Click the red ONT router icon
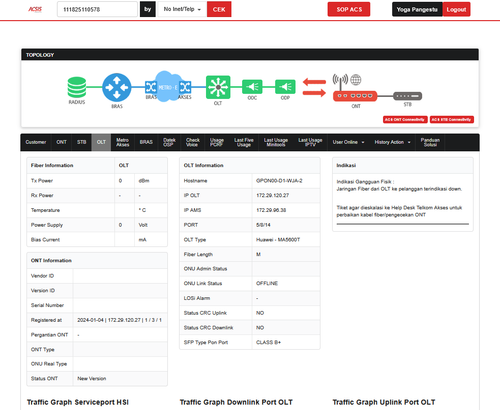Image resolution: width=500 pixels, height=410 pixels. pyautogui.click(x=355, y=96)
